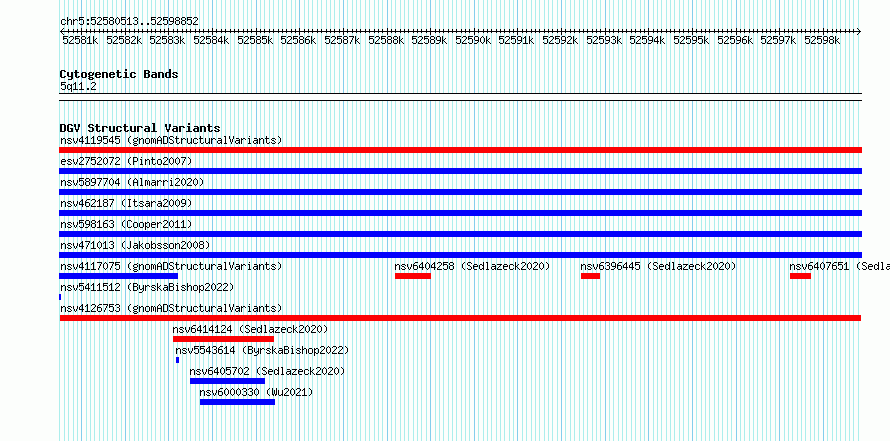Select the blue bar under esv2752072
Image resolution: width=890 pixels, height=441 pixels.
pyautogui.click(x=460, y=171)
